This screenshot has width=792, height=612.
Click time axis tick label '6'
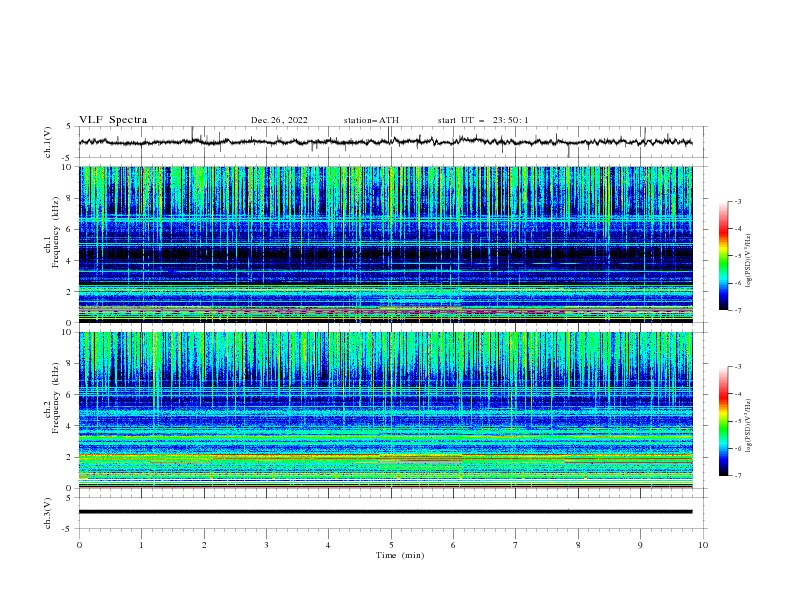click(453, 545)
